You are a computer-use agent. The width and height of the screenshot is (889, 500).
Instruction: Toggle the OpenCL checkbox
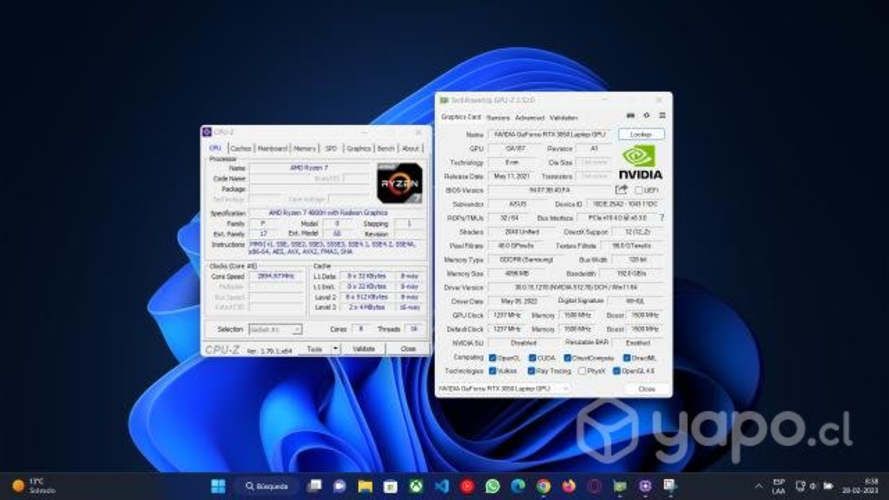click(493, 358)
